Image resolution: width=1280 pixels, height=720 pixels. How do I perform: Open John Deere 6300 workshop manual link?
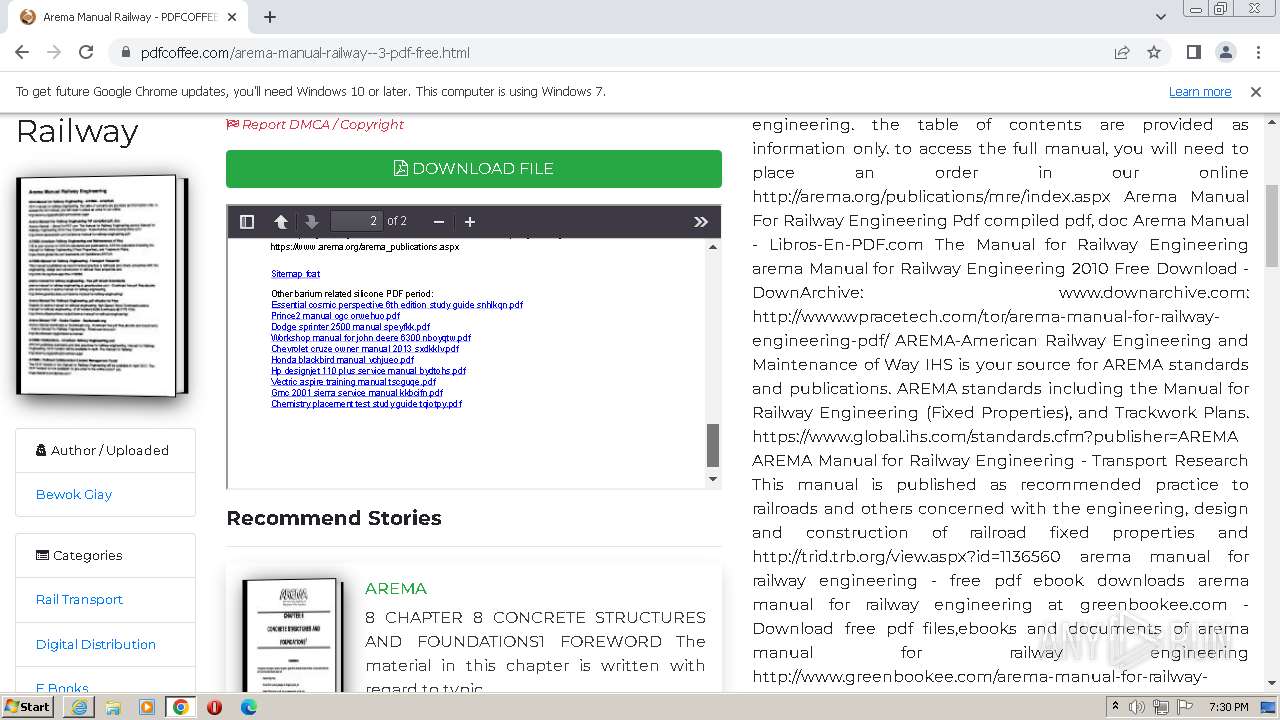[x=371, y=338]
